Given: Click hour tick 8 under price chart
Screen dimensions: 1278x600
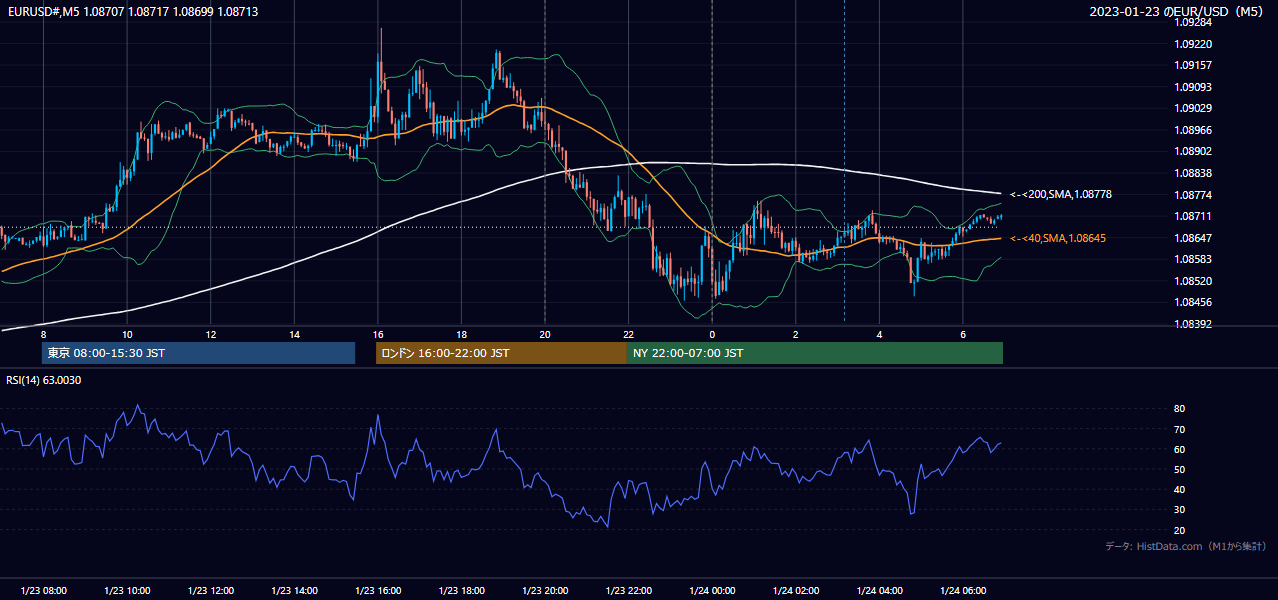Looking at the screenshot, I should click(x=43, y=334).
